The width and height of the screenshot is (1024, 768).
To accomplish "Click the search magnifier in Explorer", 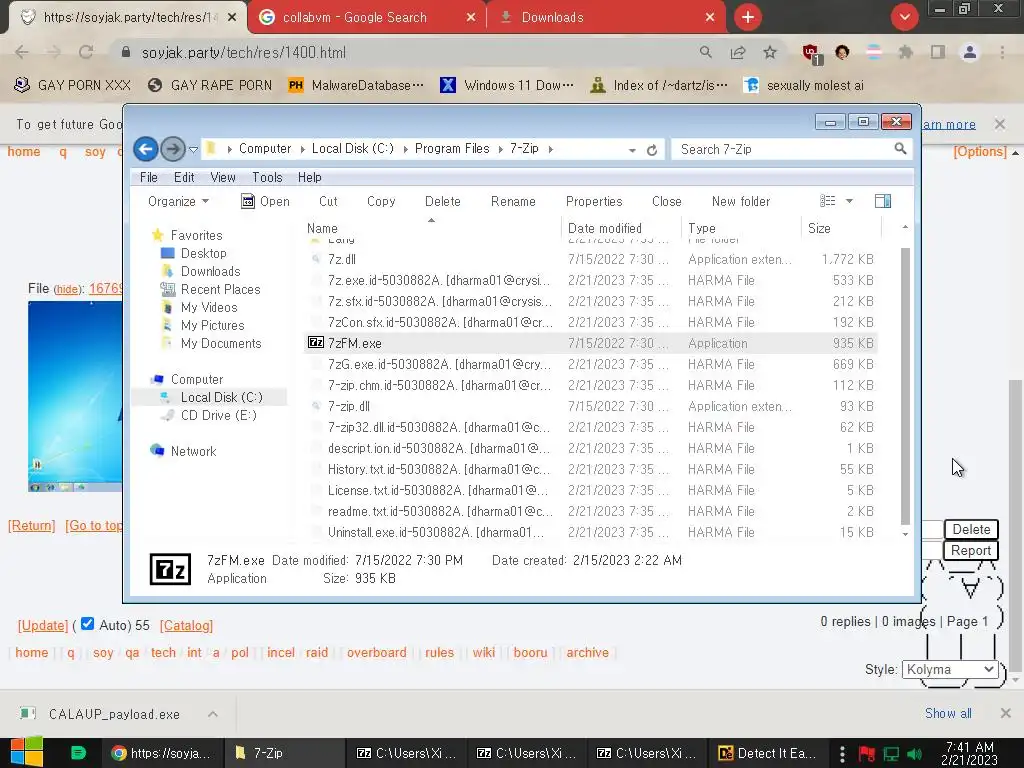I will click(x=900, y=149).
